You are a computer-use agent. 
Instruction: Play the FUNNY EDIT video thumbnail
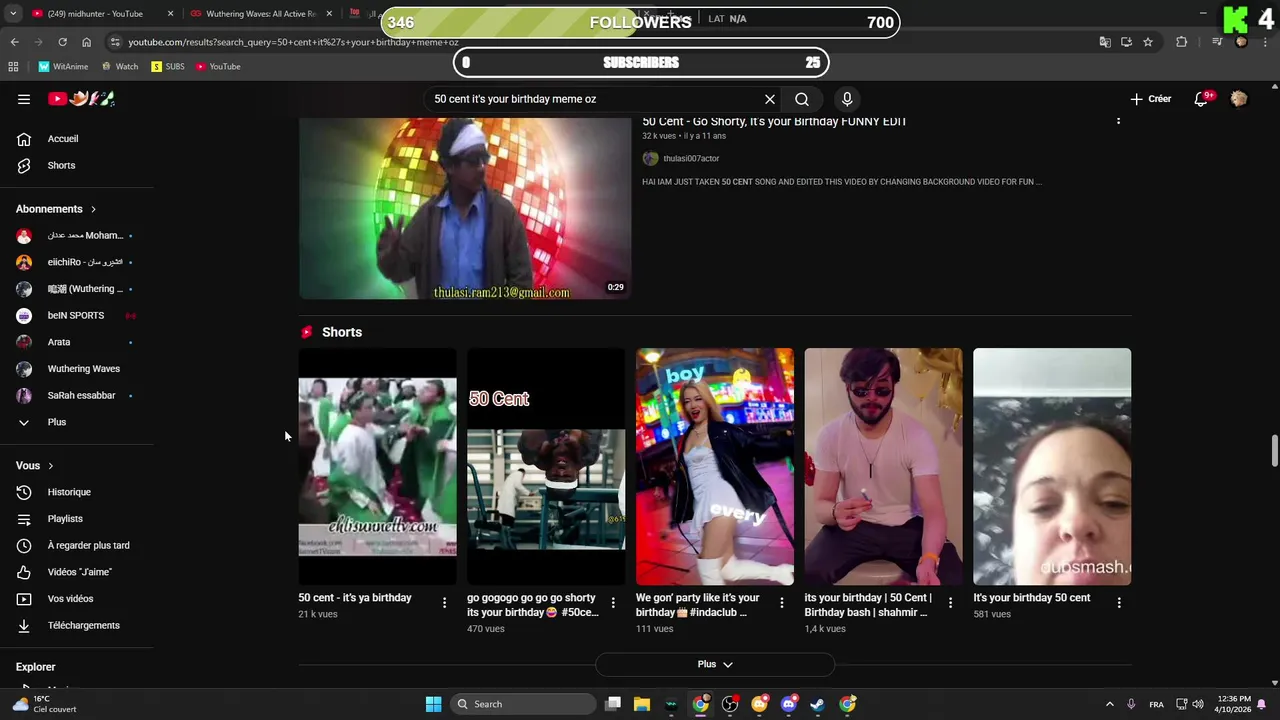465,208
